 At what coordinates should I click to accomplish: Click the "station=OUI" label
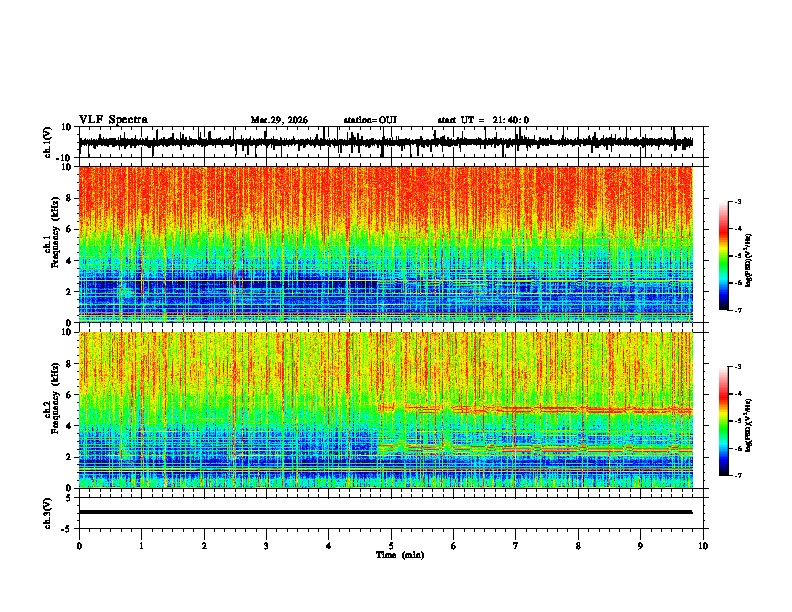click(370, 120)
